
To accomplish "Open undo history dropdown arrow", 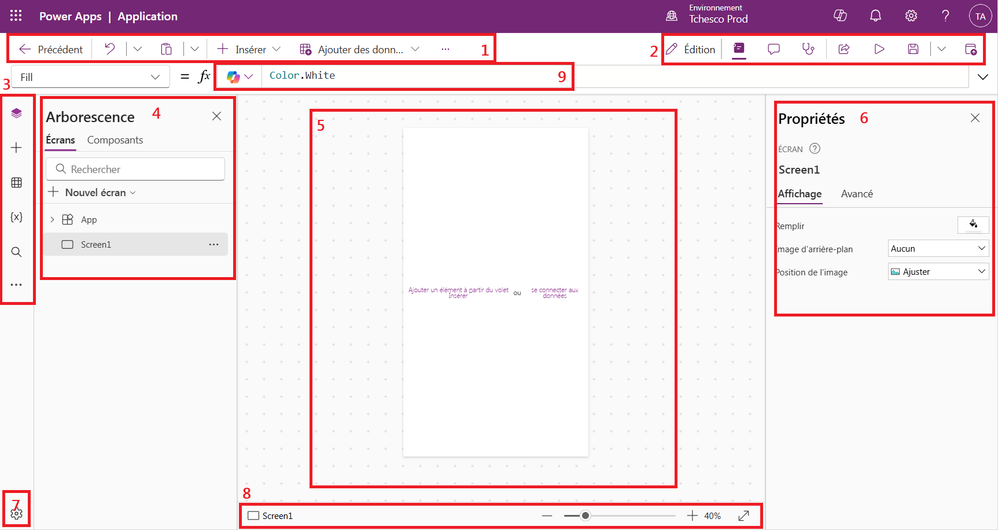I will [x=137, y=49].
